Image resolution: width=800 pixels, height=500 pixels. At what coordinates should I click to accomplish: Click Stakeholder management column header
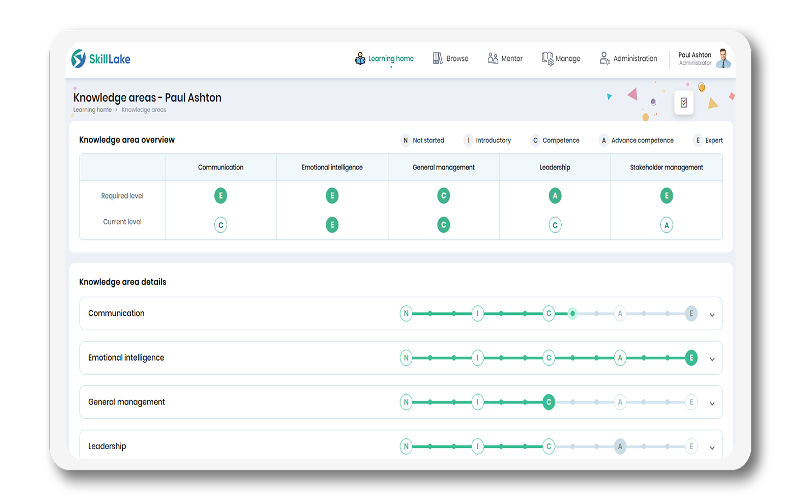pyautogui.click(x=666, y=167)
